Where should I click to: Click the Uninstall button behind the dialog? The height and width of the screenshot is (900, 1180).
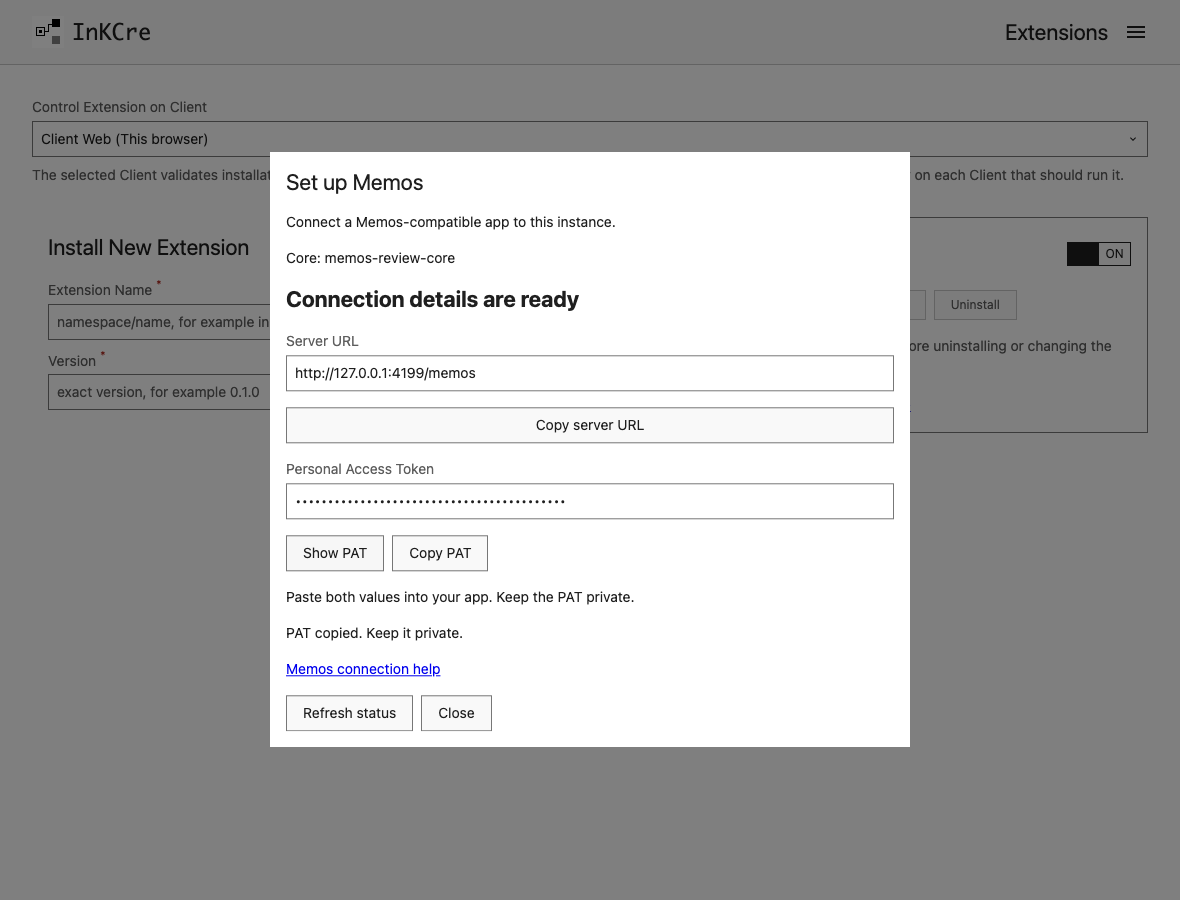pyautogui.click(x=975, y=305)
